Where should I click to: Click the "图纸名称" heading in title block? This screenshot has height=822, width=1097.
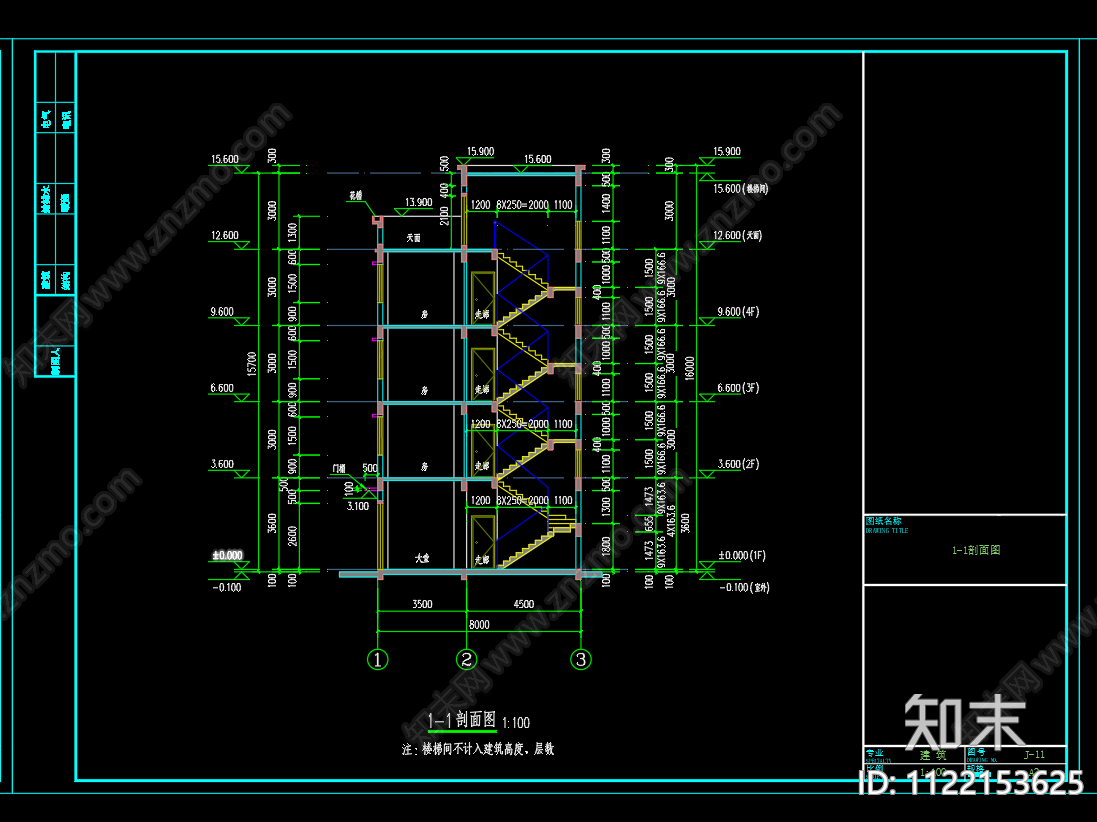[x=884, y=521]
